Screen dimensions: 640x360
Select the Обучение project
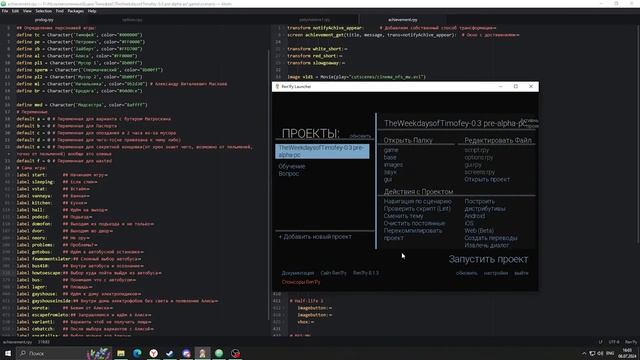[x=292, y=166]
